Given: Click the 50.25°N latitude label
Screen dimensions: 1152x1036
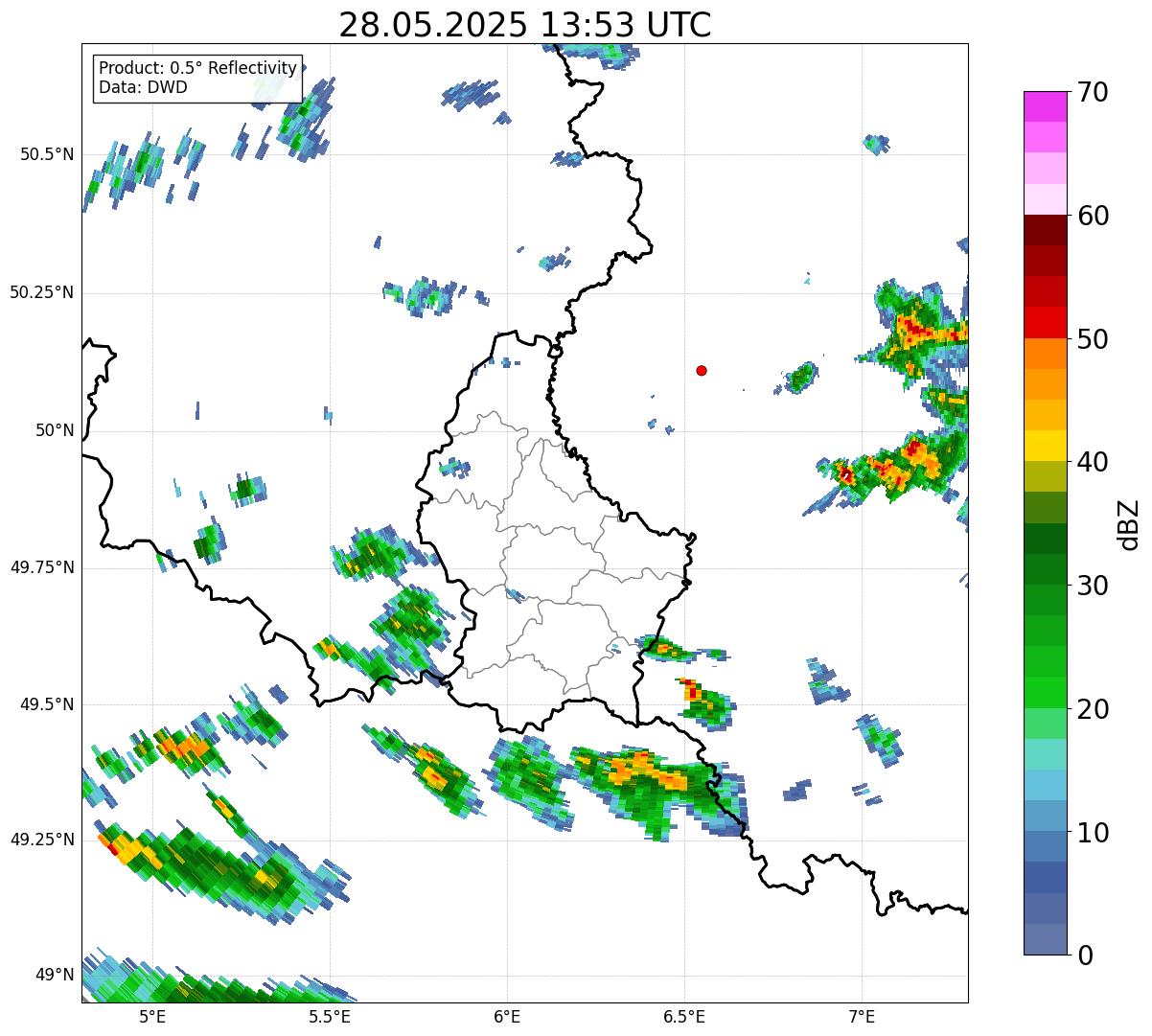Looking at the screenshot, I should pos(41,292).
